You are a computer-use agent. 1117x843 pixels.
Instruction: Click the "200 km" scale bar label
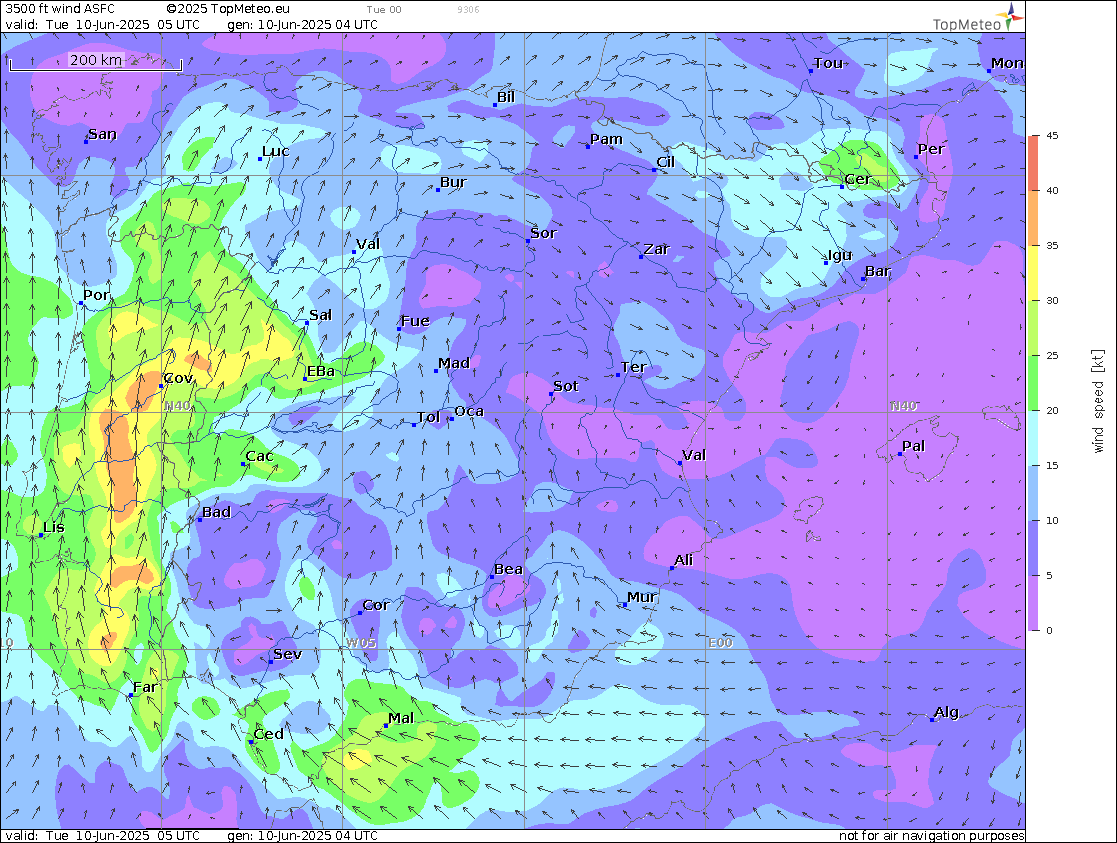95,60
